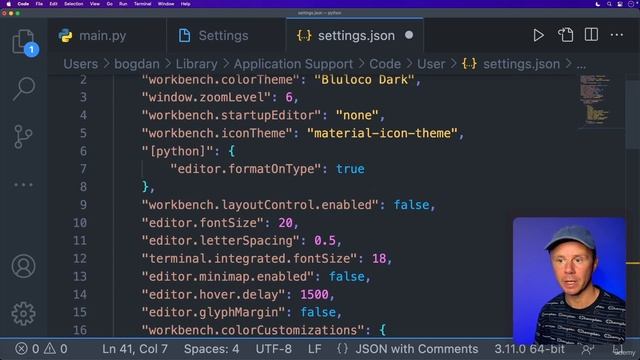Click the errors count icon in status bar

(21, 349)
